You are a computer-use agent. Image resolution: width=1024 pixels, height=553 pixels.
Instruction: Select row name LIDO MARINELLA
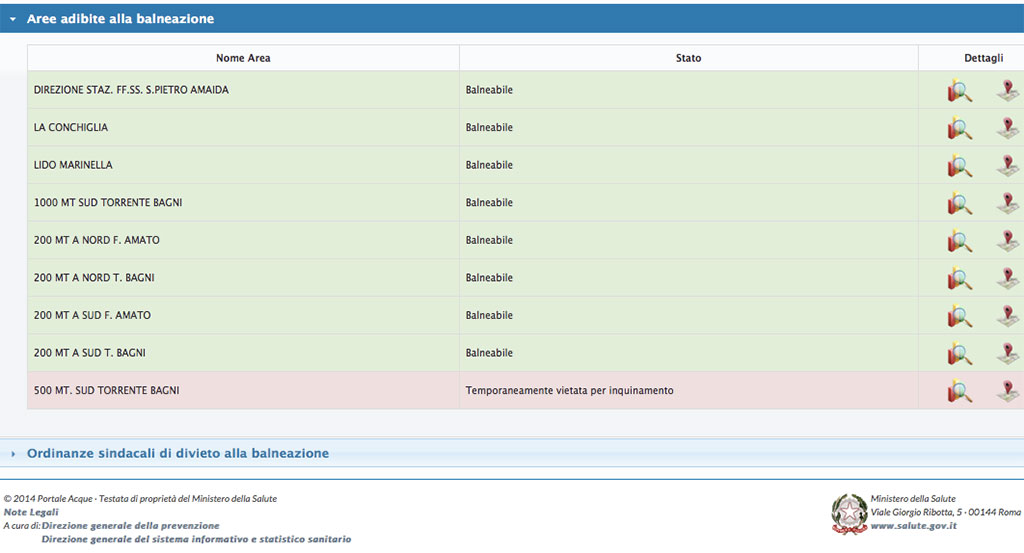(73, 165)
